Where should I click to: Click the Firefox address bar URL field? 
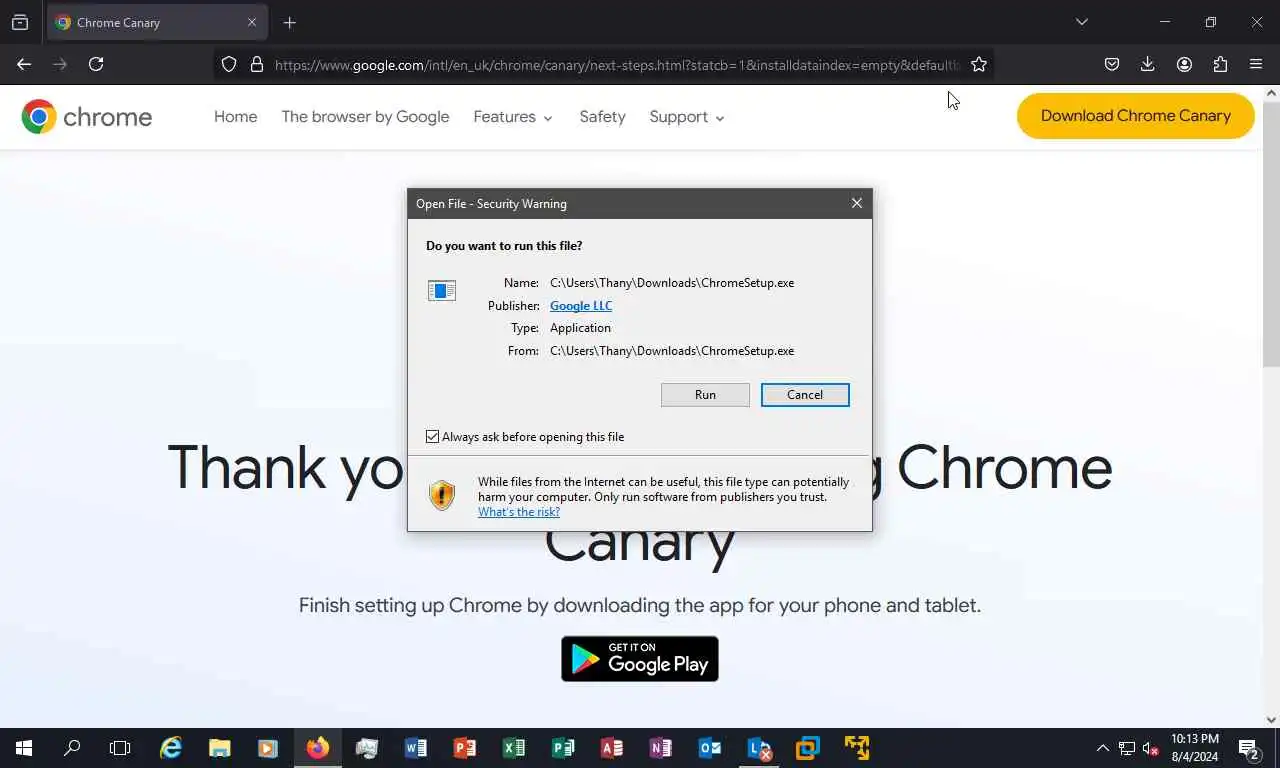[615, 64]
